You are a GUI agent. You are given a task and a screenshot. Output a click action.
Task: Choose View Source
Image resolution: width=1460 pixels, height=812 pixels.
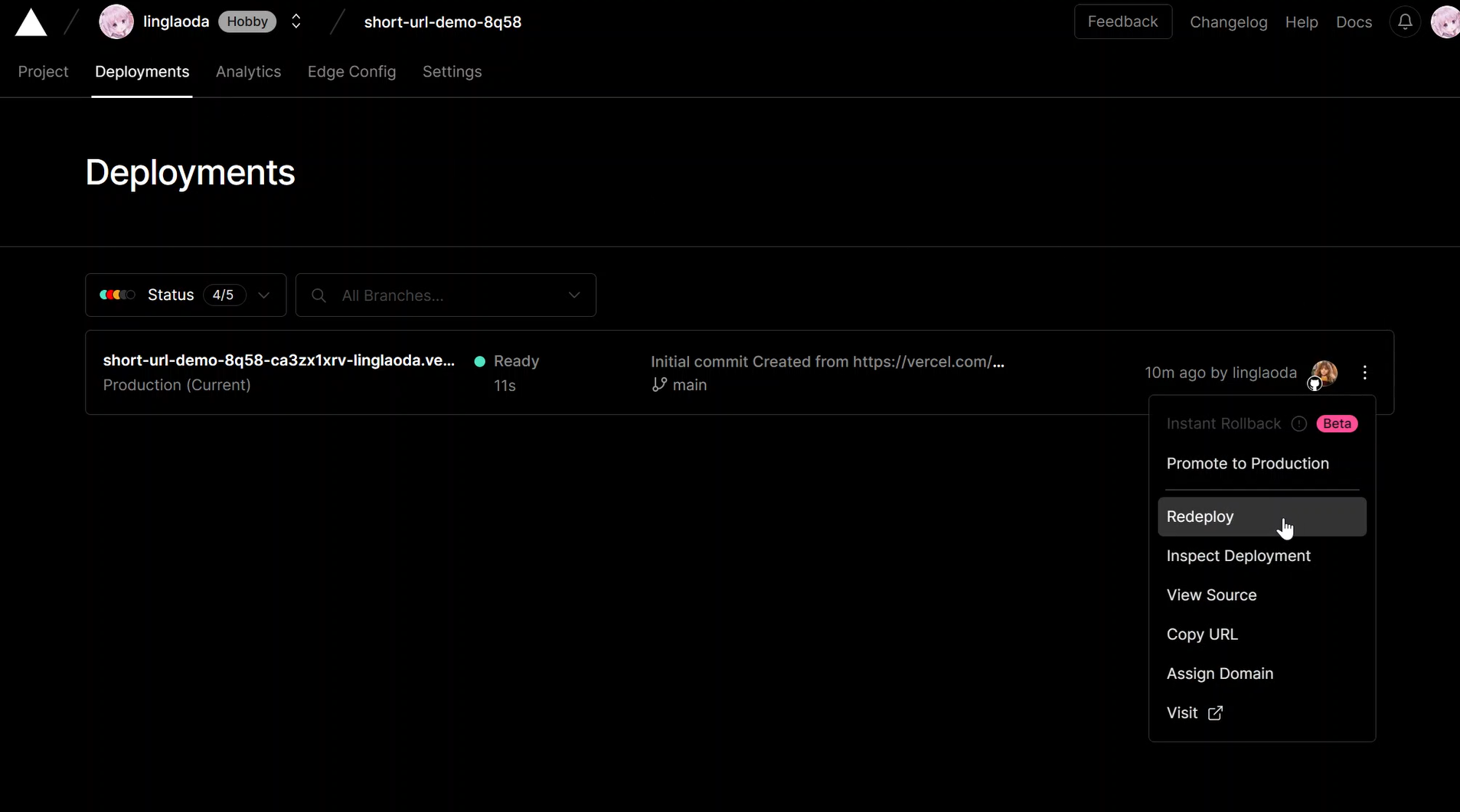tap(1262, 595)
